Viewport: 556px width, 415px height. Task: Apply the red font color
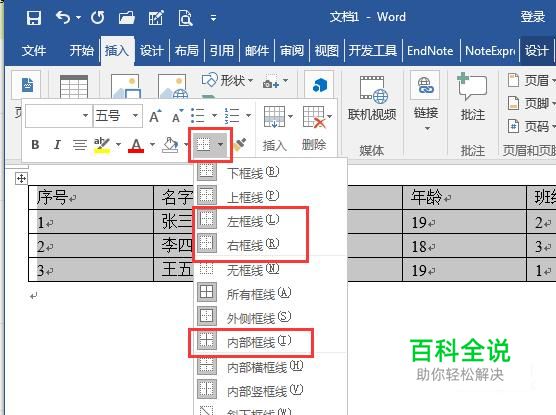136,145
